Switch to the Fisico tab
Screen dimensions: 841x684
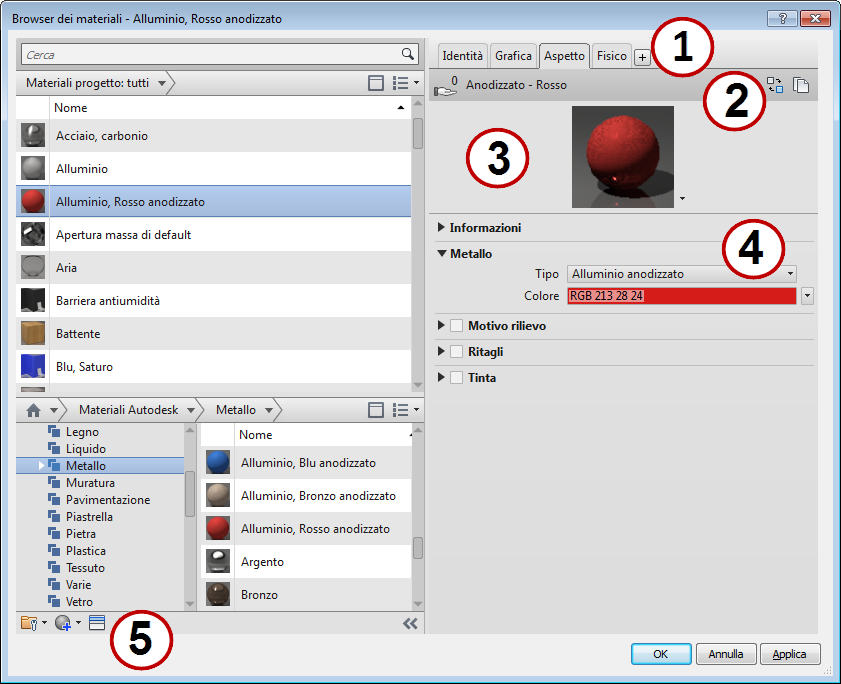pos(611,56)
